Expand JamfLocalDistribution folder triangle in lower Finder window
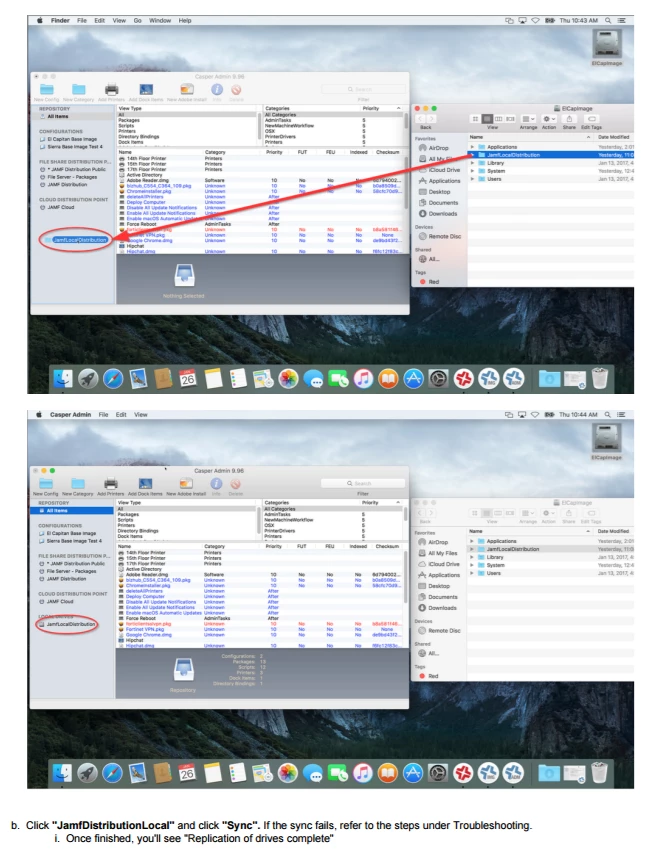The image size is (659, 856). [472, 549]
